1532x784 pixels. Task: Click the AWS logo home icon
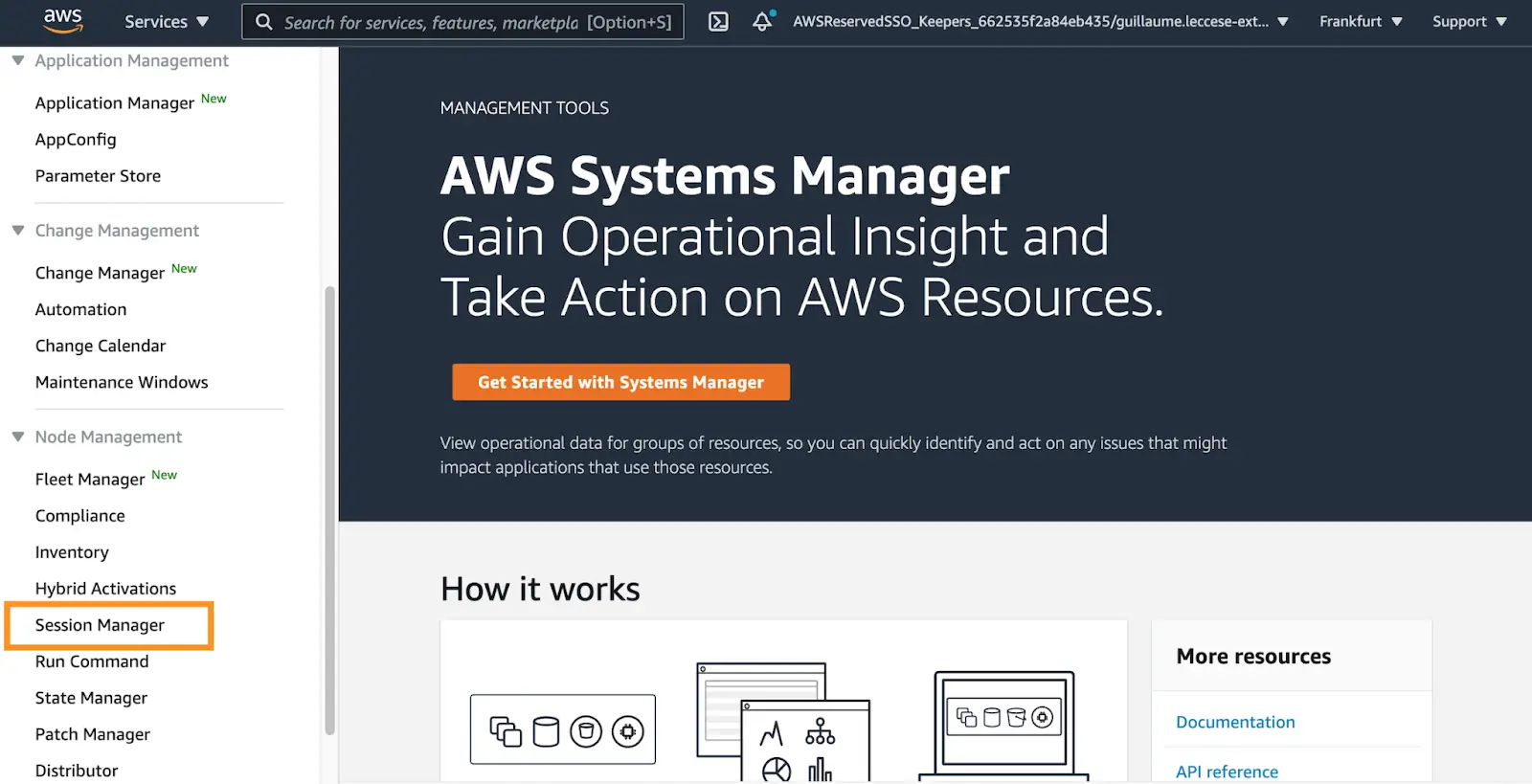[x=63, y=20]
